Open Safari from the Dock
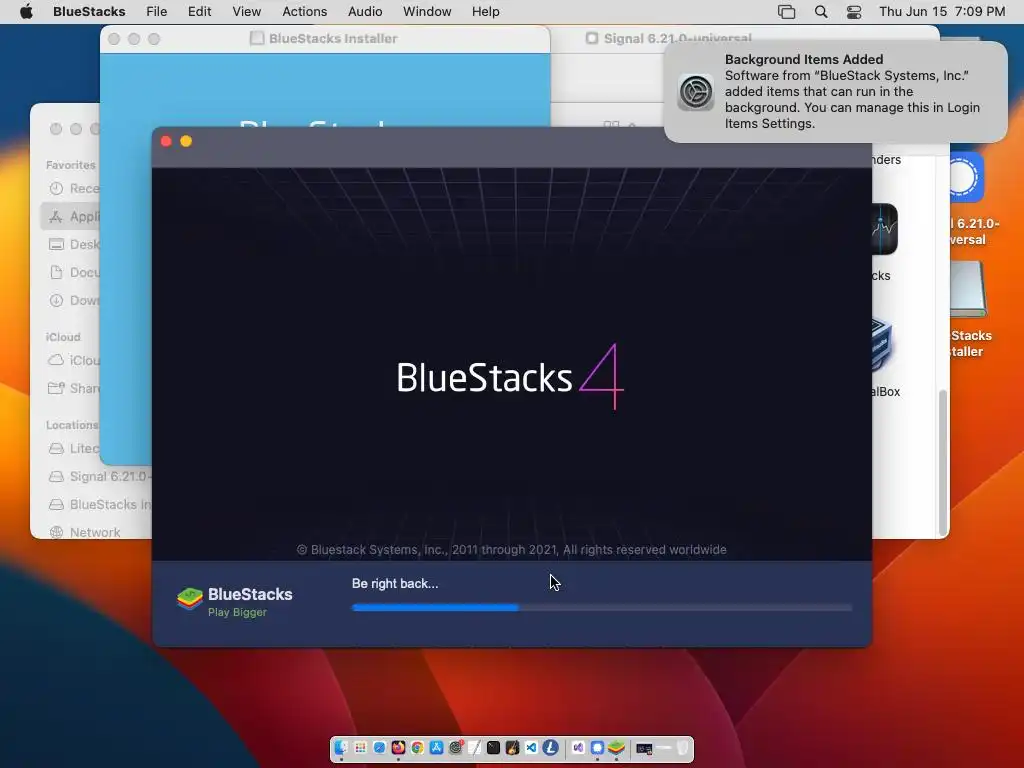The width and height of the screenshot is (1024, 768). click(x=379, y=748)
